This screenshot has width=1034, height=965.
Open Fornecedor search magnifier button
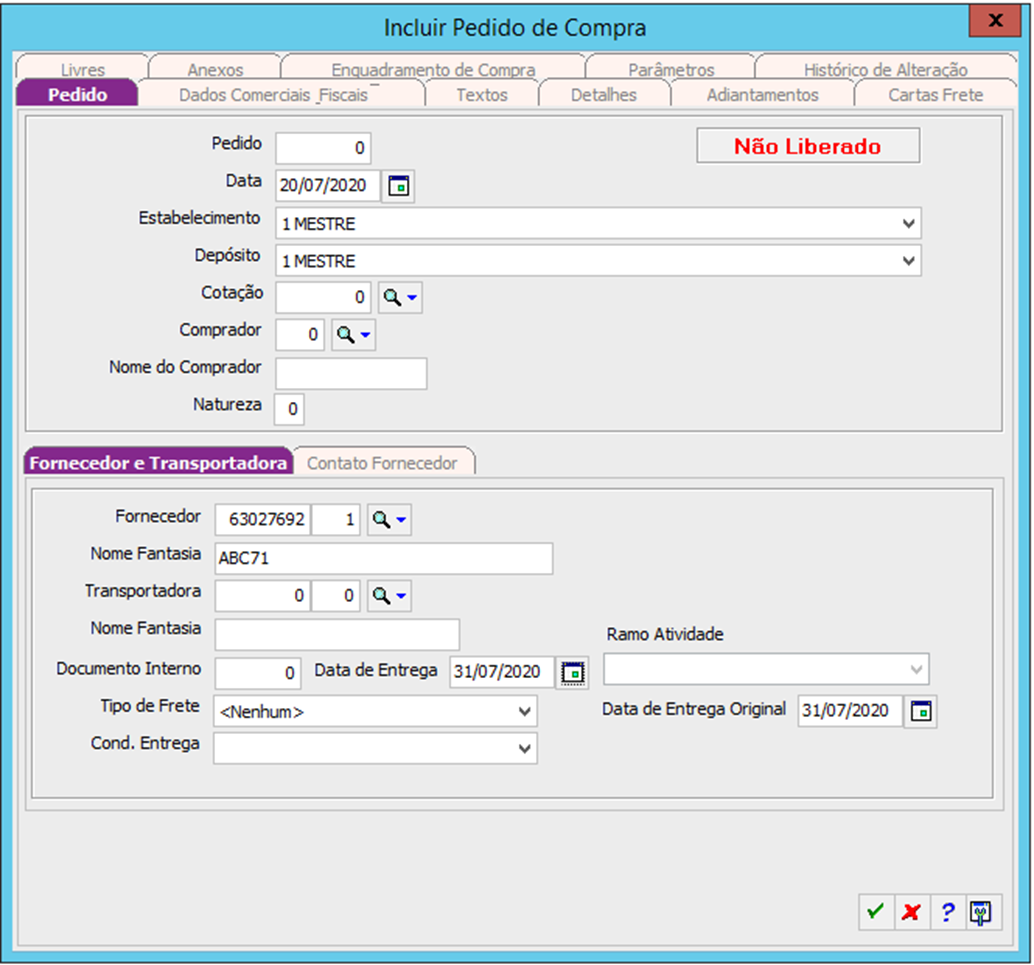(389, 520)
